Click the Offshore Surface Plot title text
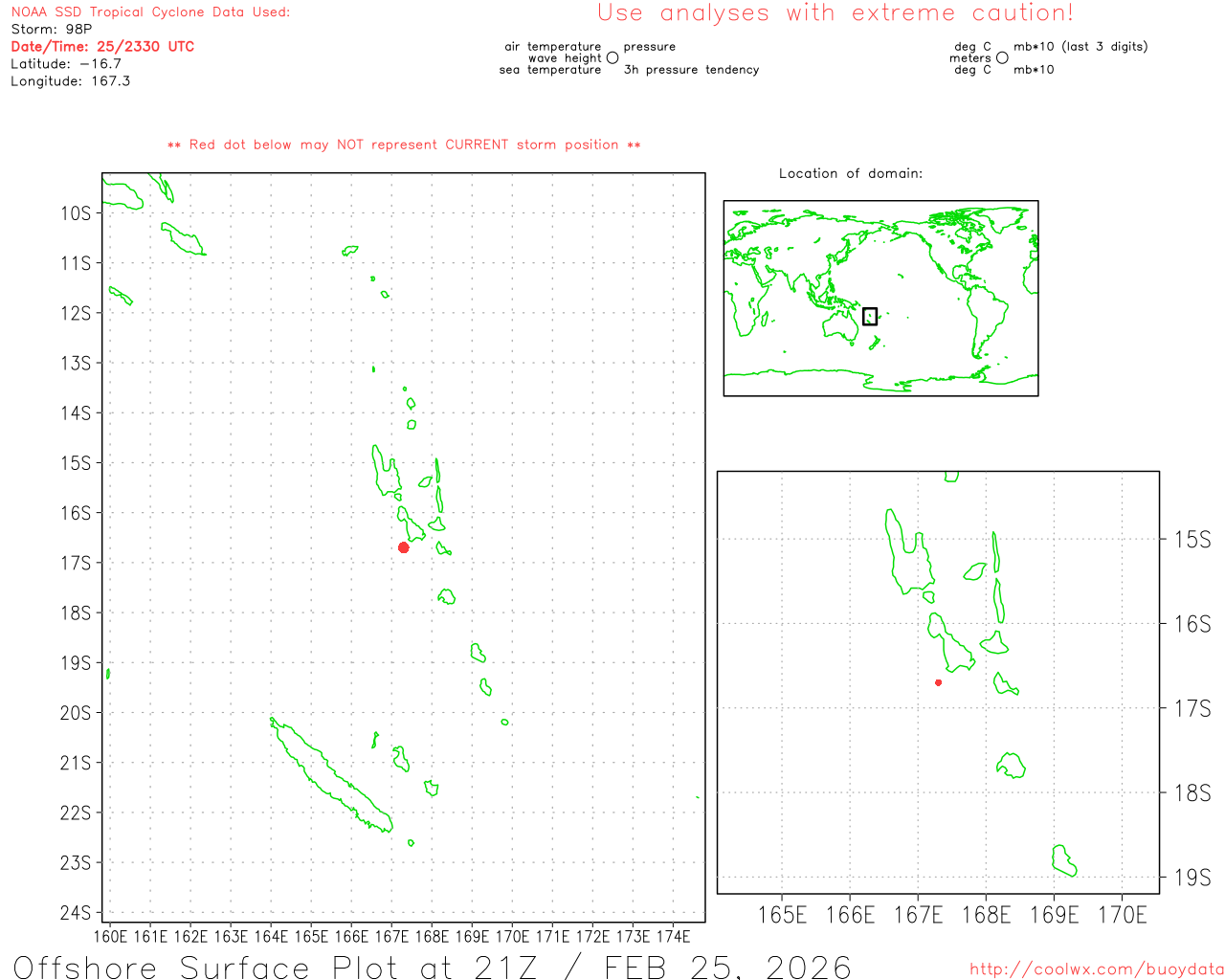The width and height of the screenshot is (1225, 980). pyautogui.click(x=431, y=967)
